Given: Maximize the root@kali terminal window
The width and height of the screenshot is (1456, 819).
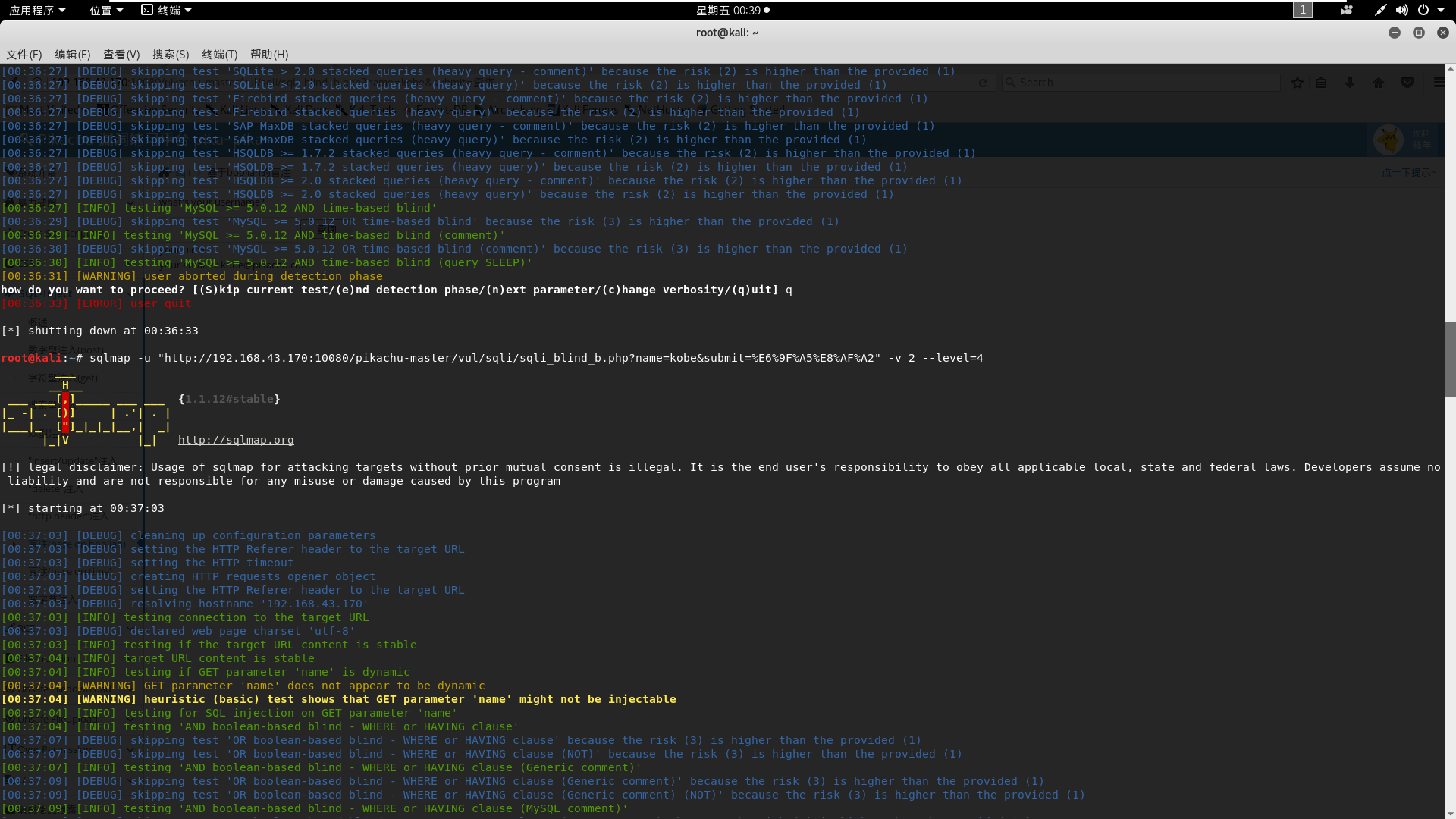Looking at the screenshot, I should point(1418,33).
